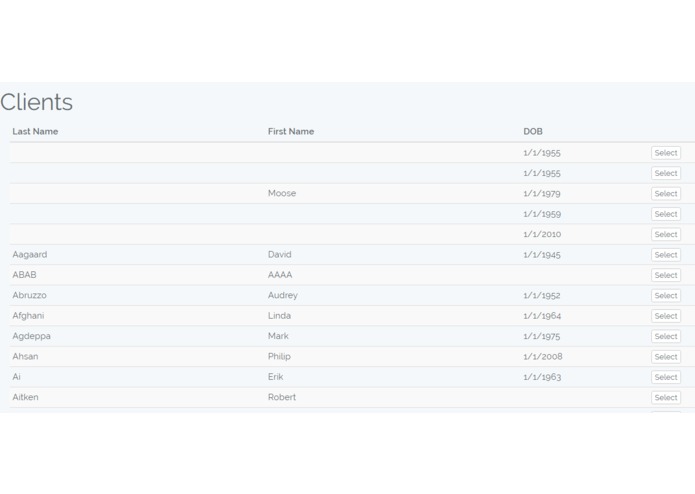Screen dimensions: 695x494
Task: Click the DOB value 1/1/1959
Action: click(x=542, y=214)
